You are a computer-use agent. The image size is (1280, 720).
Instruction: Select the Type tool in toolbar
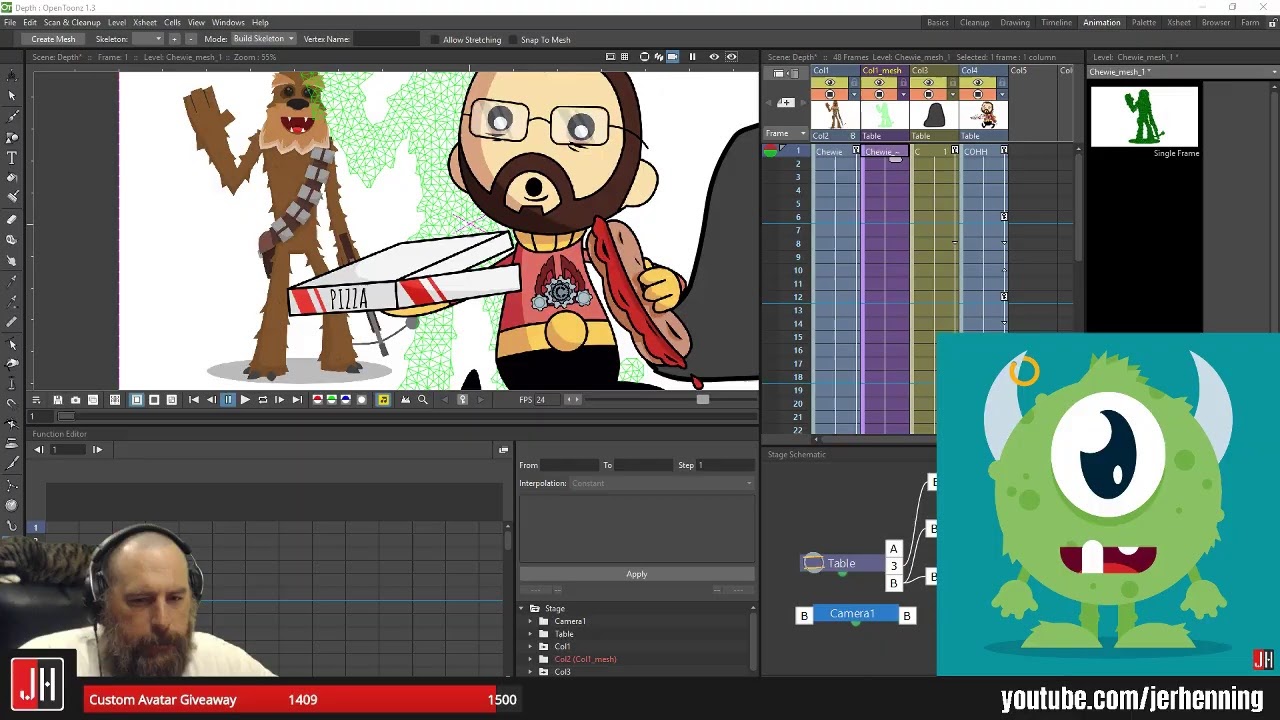[12, 157]
